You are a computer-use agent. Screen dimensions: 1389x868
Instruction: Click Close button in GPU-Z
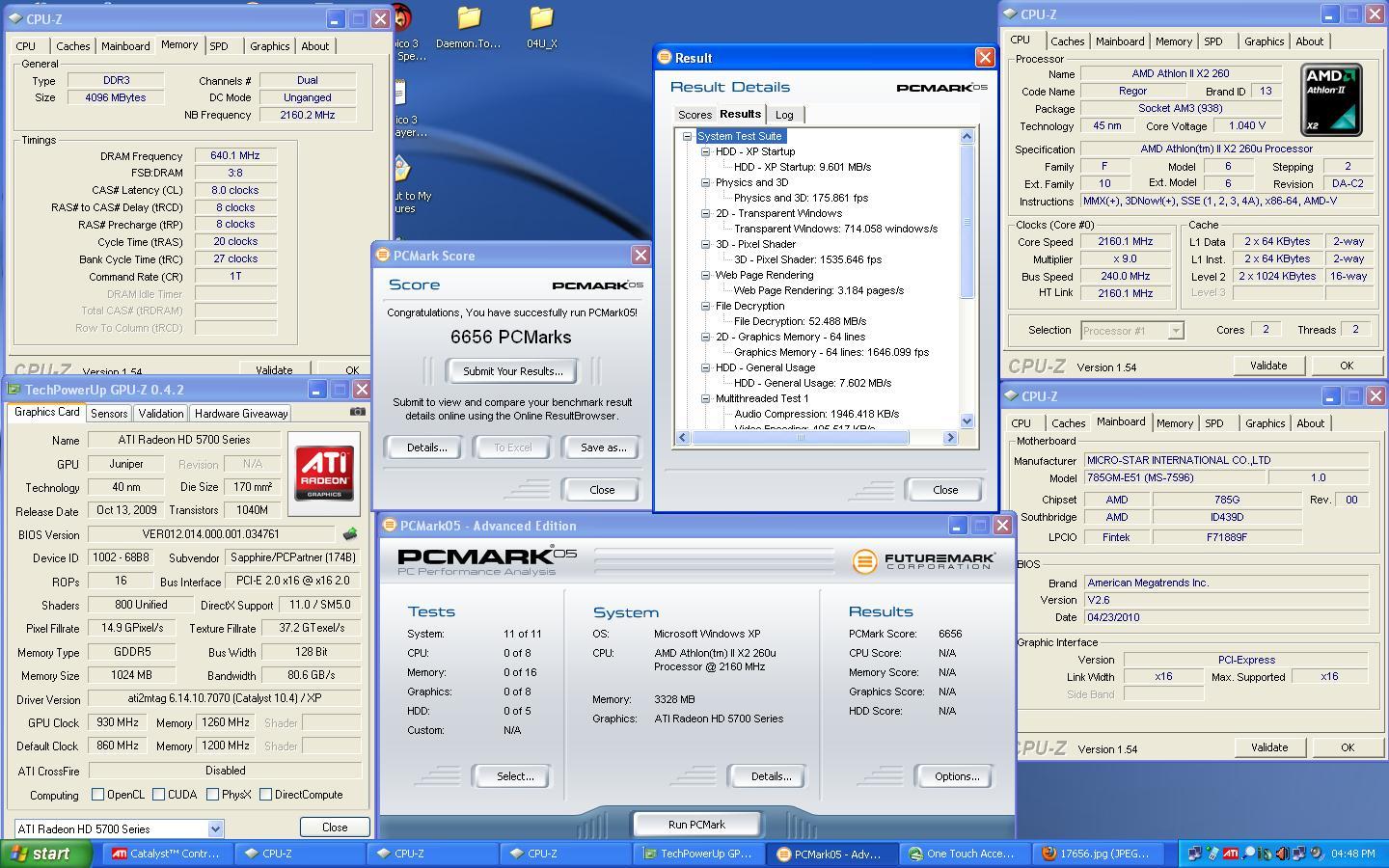coord(335,827)
